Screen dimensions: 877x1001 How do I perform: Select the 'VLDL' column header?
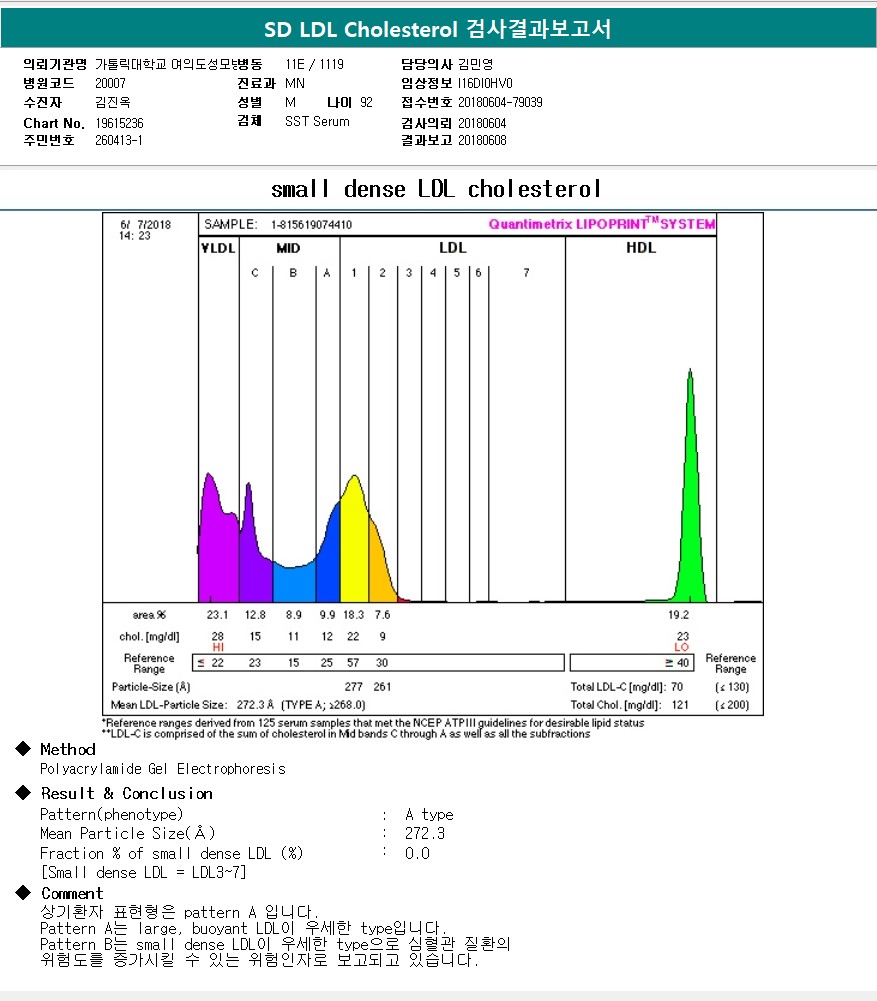(x=218, y=248)
